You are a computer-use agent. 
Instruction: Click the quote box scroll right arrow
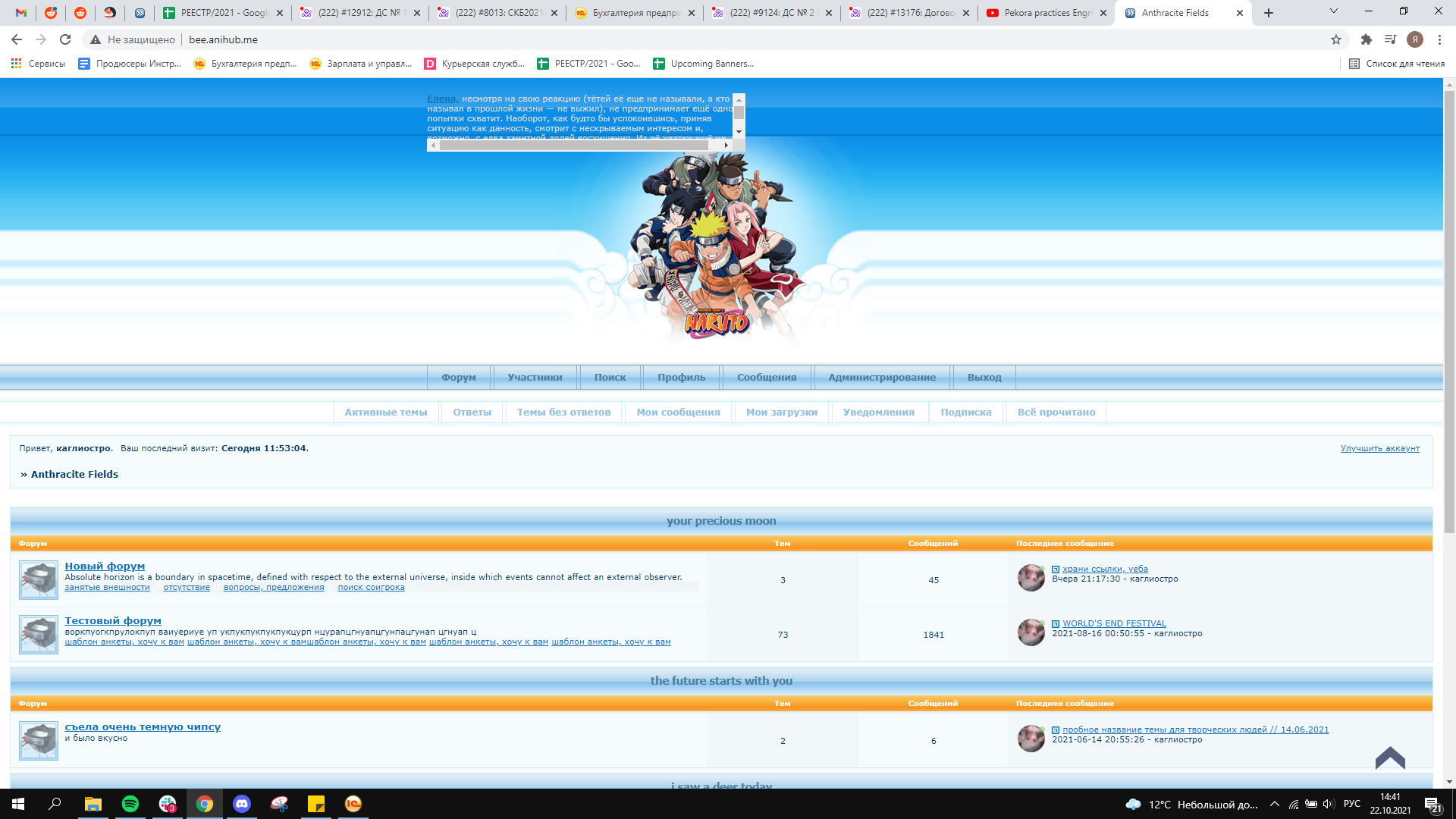[x=726, y=145]
